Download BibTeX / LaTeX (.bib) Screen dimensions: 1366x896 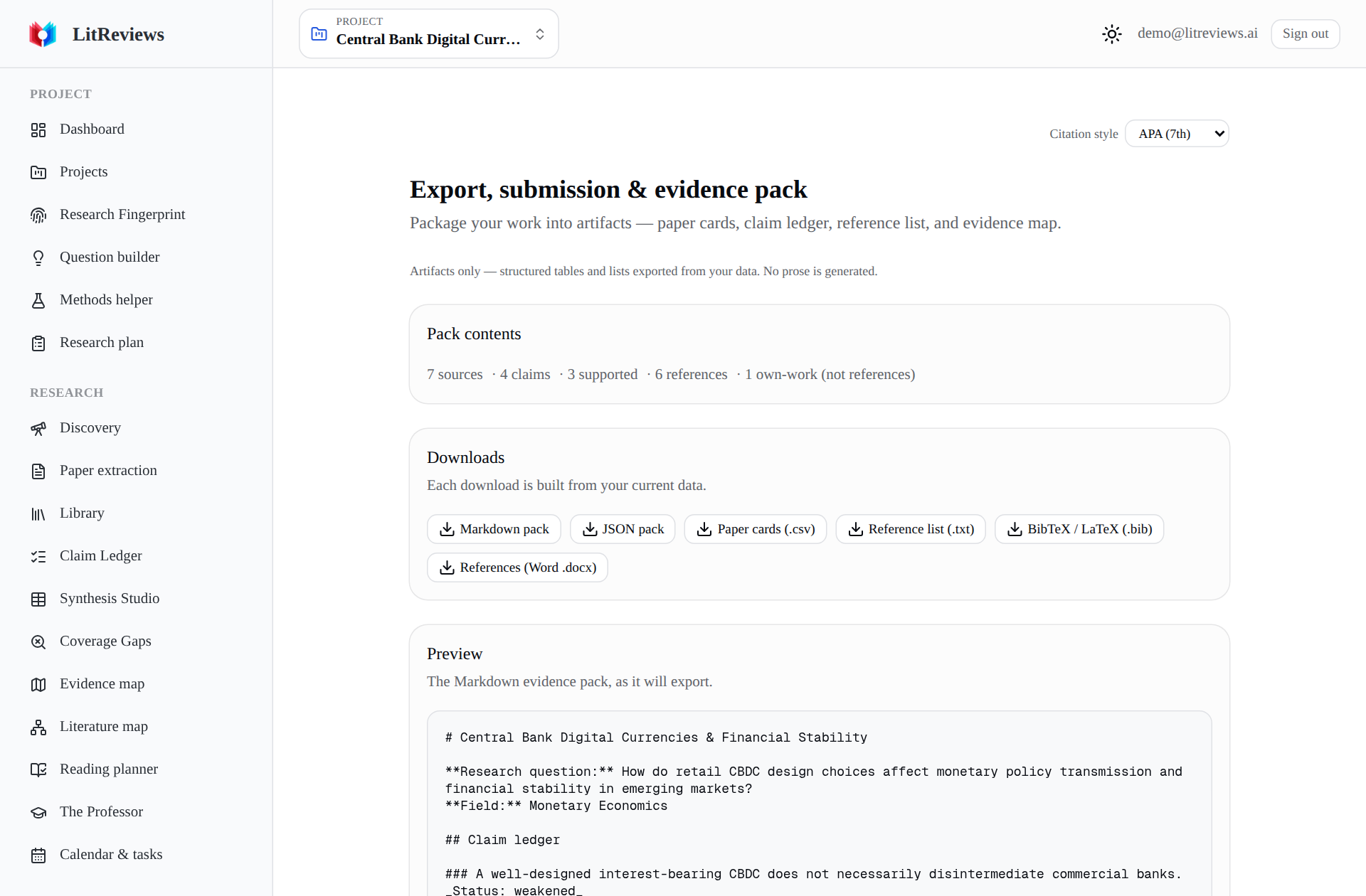[x=1079, y=529]
